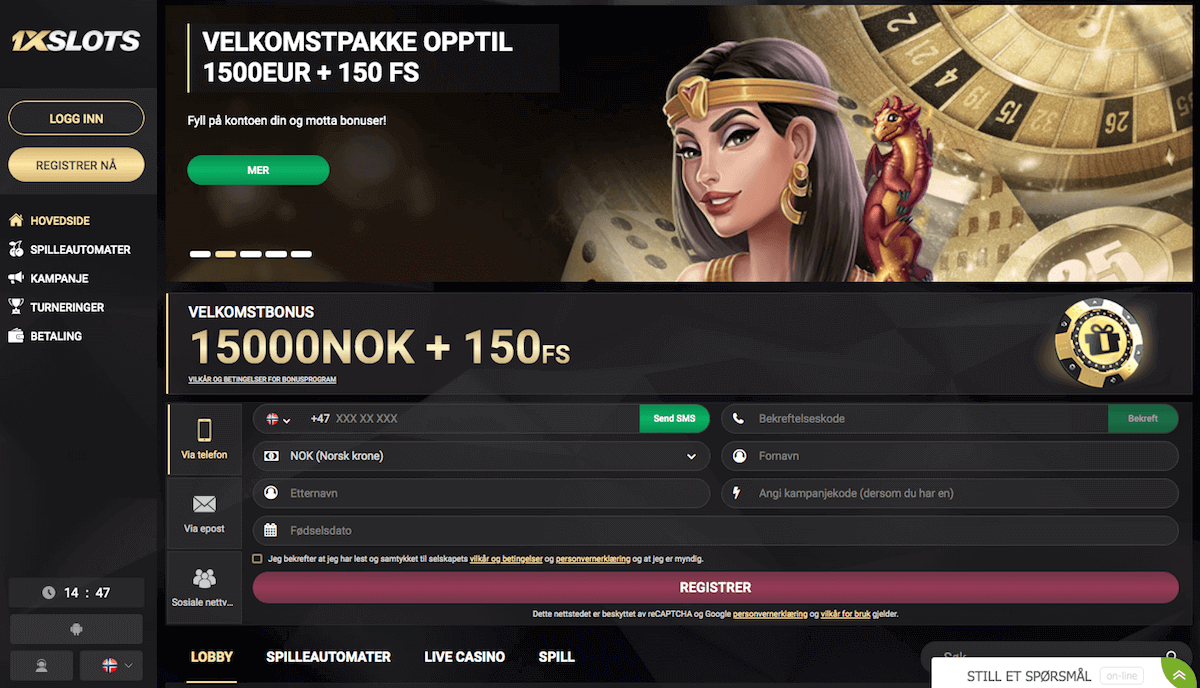Open the vilkår og betingelser bonusprogram link
Screen dimensions: 1200x688
click(262, 380)
